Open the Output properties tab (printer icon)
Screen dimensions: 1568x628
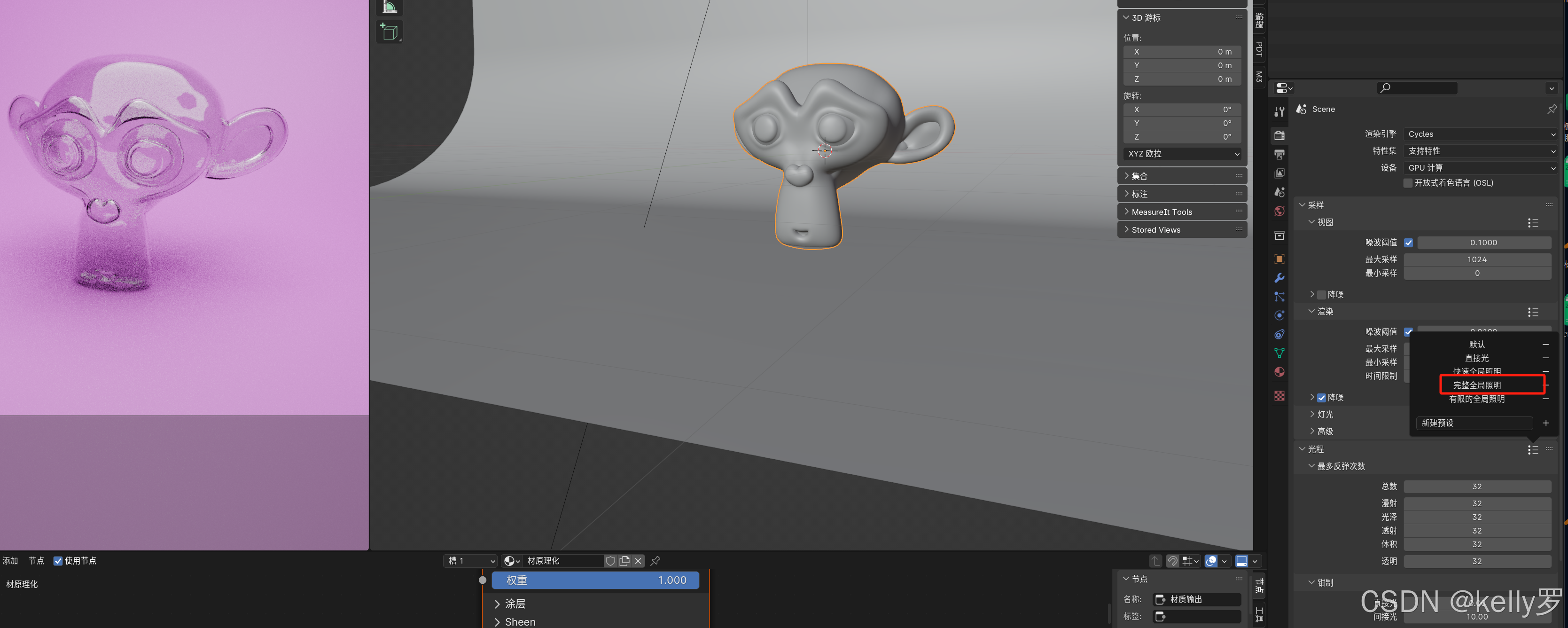click(1279, 155)
